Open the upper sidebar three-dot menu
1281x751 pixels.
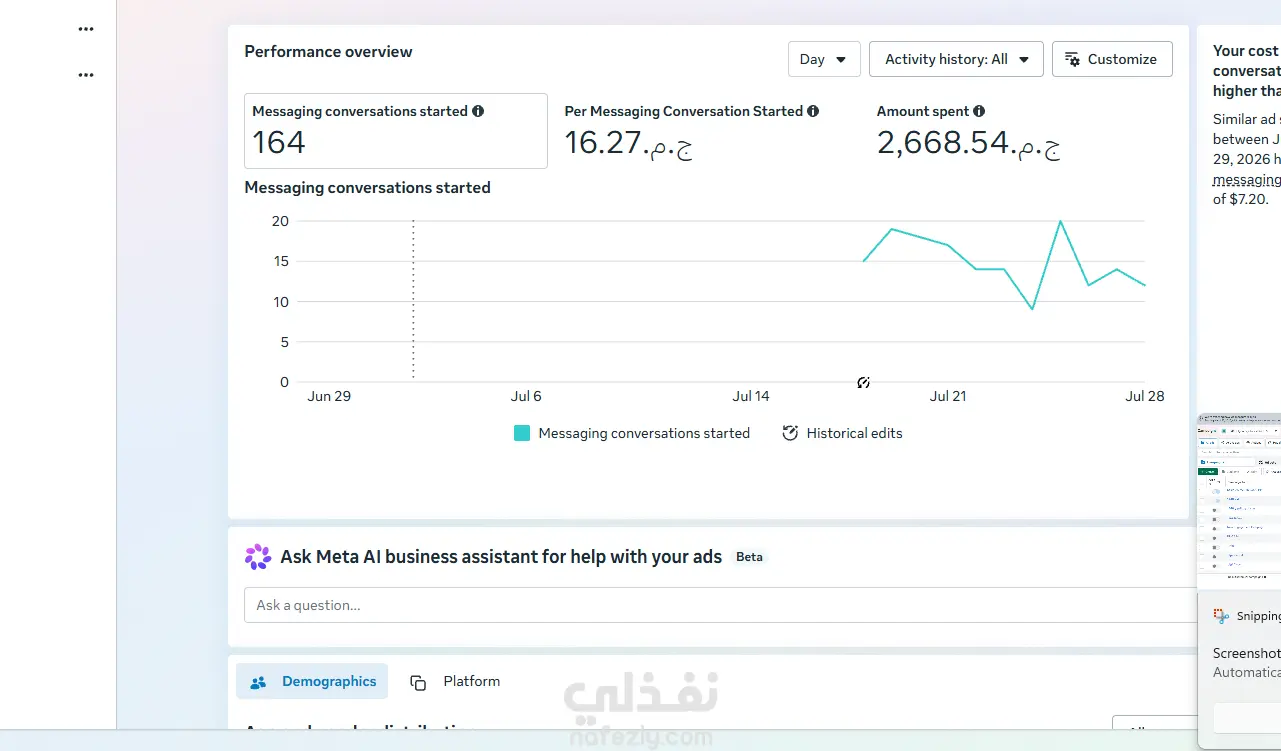[x=86, y=29]
